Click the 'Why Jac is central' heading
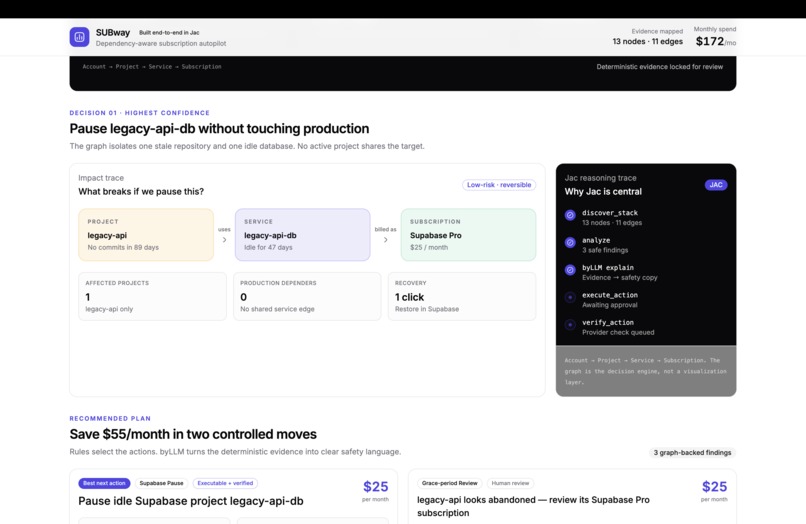 click(603, 191)
